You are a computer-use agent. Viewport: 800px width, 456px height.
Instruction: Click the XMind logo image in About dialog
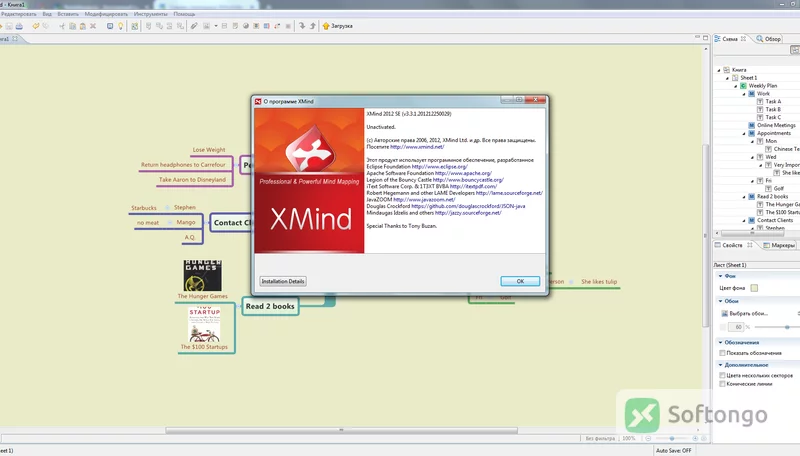[x=309, y=181]
